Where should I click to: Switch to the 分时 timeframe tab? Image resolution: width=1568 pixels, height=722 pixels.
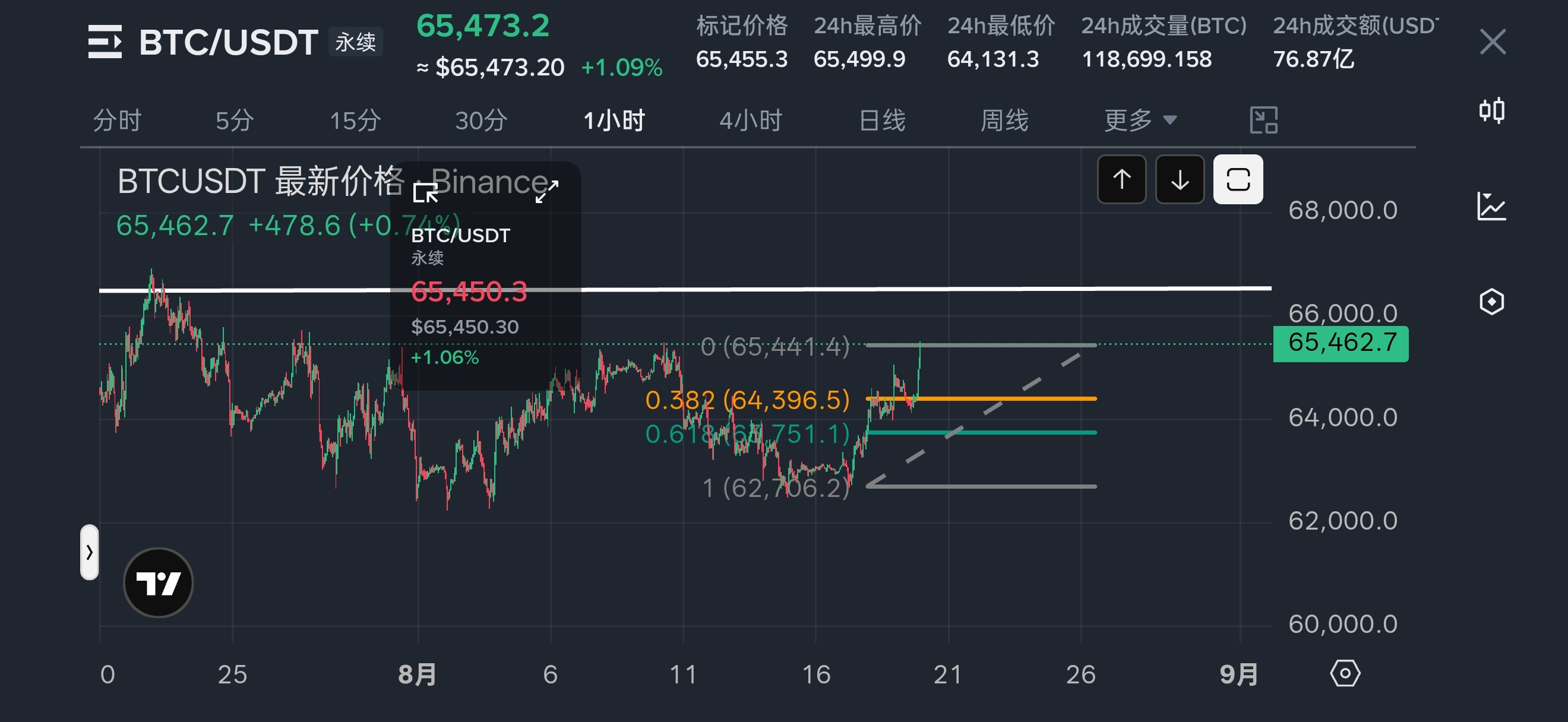click(117, 121)
